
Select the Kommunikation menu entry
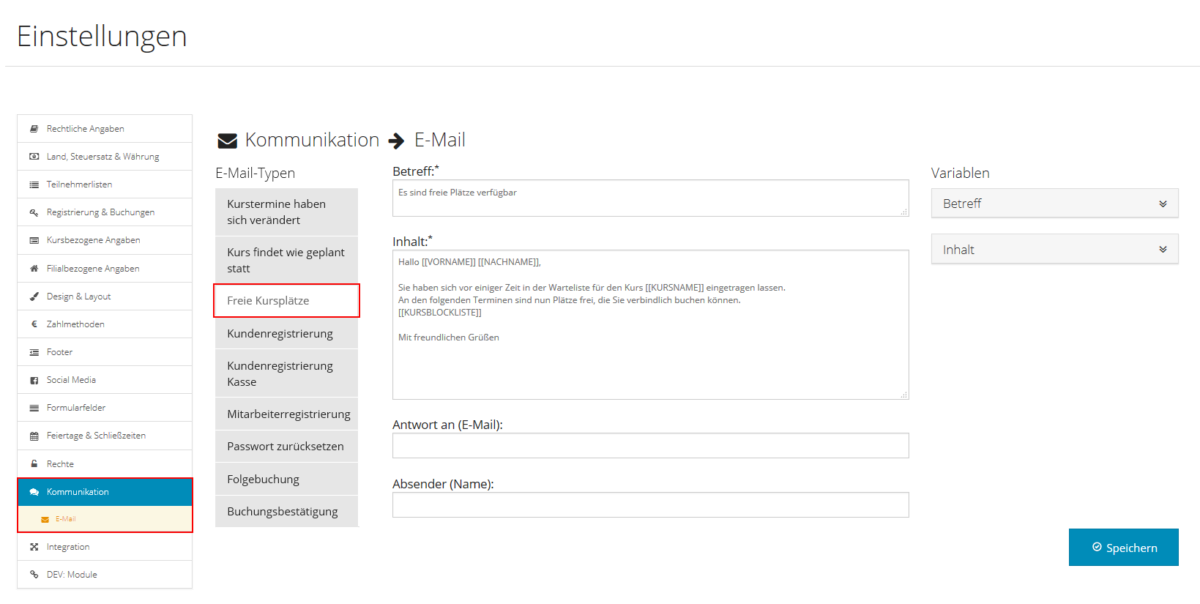pyautogui.click(x=105, y=492)
